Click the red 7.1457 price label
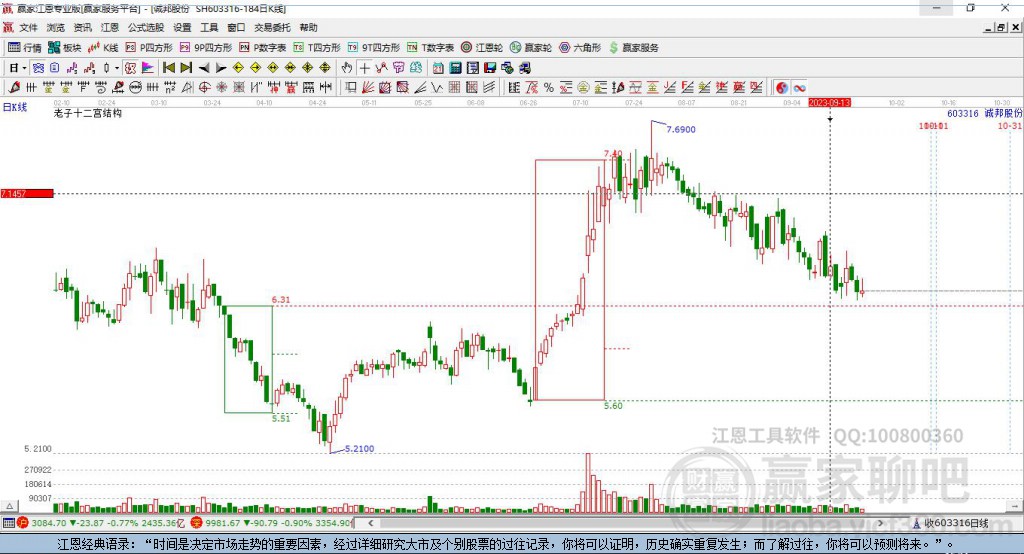This screenshot has width=1024, height=554. coord(27,193)
